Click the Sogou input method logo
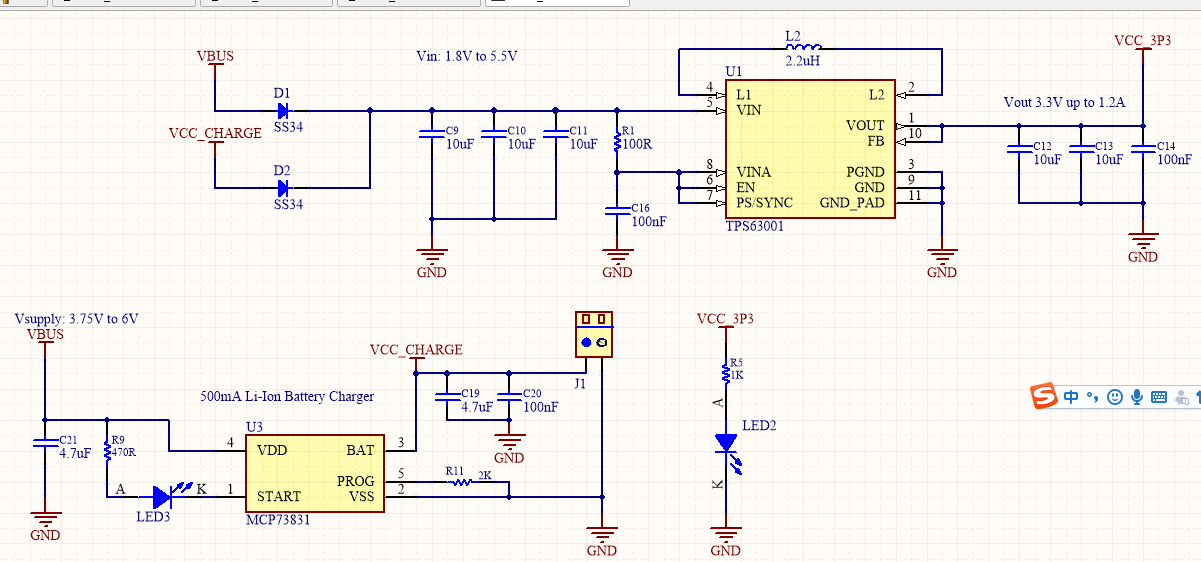 (x=1045, y=396)
